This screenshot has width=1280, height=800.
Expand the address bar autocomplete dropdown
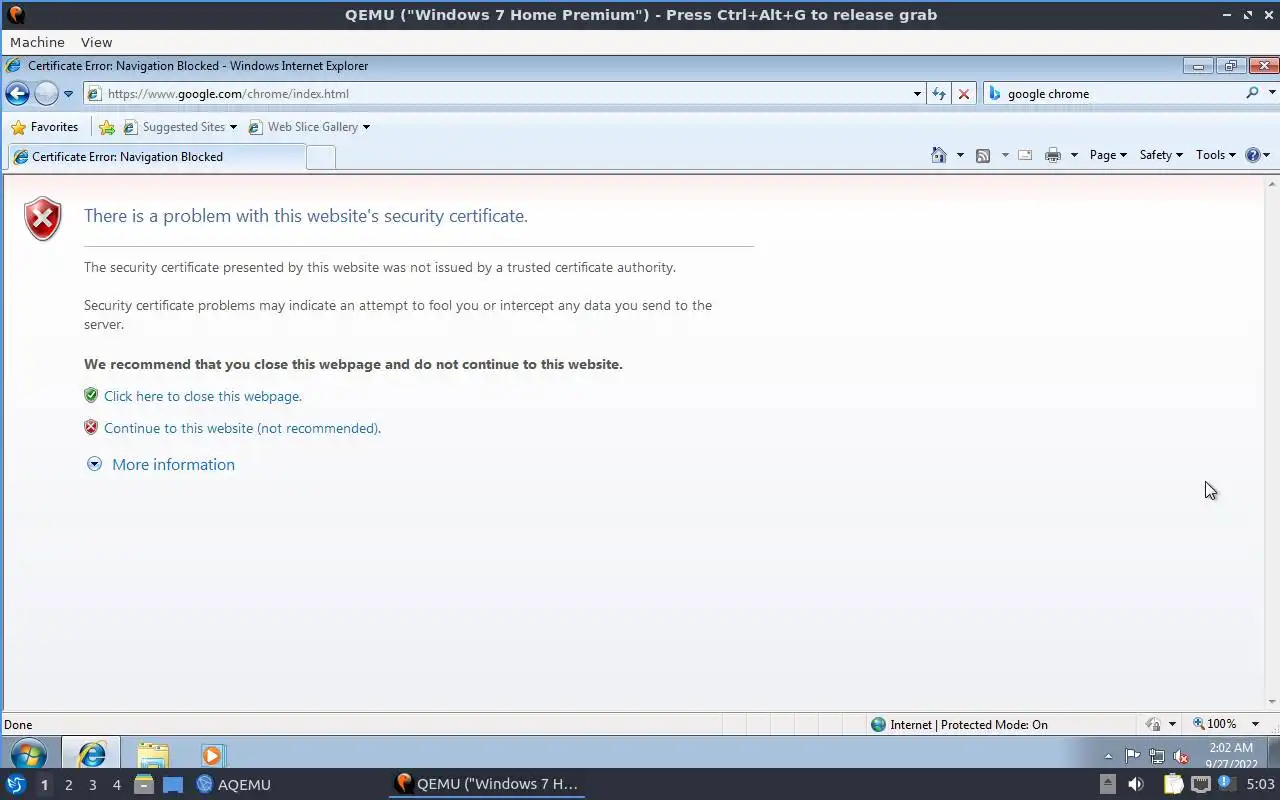click(917, 94)
